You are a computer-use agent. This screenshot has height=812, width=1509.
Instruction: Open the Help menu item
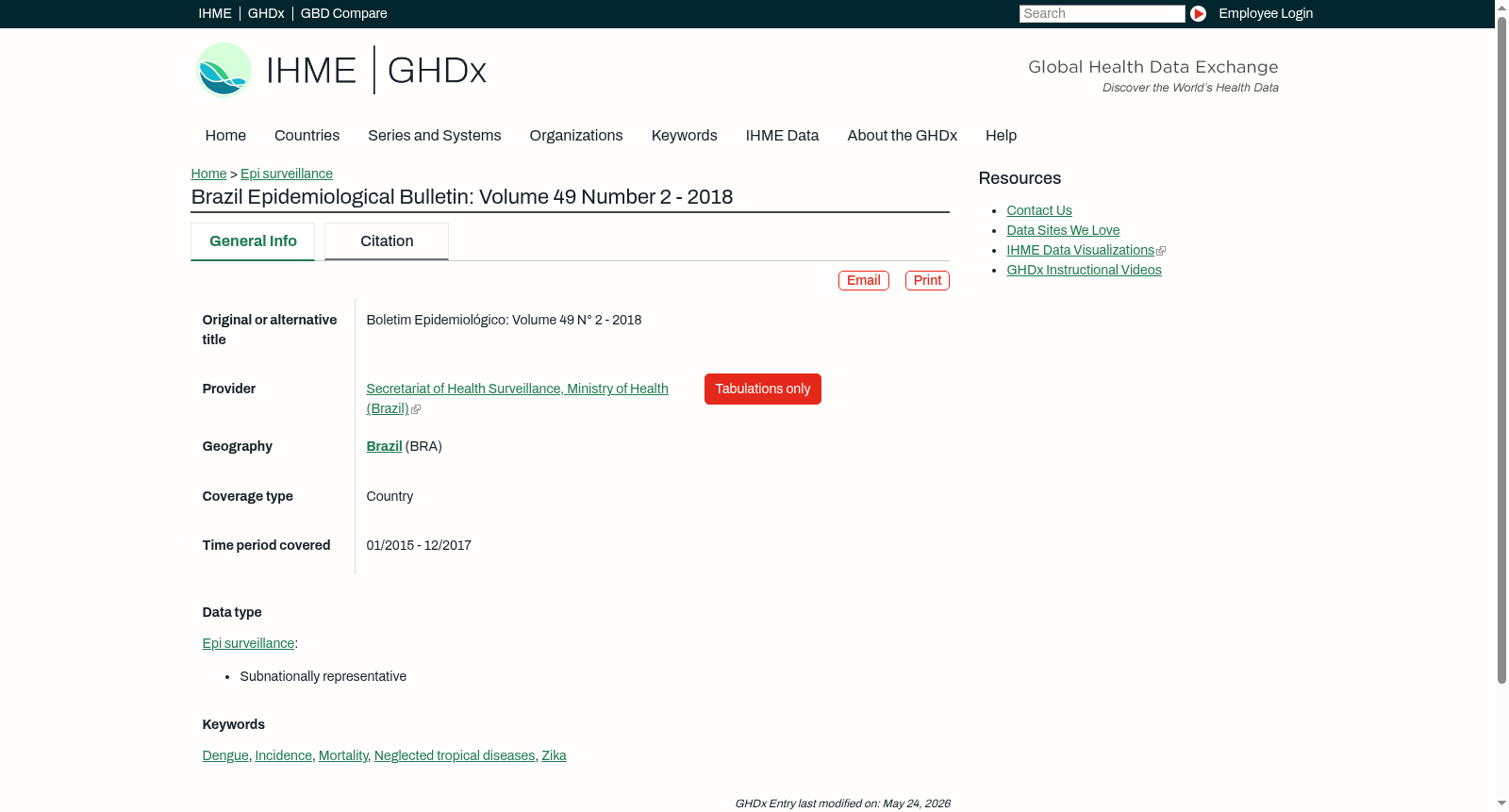pos(1002,136)
